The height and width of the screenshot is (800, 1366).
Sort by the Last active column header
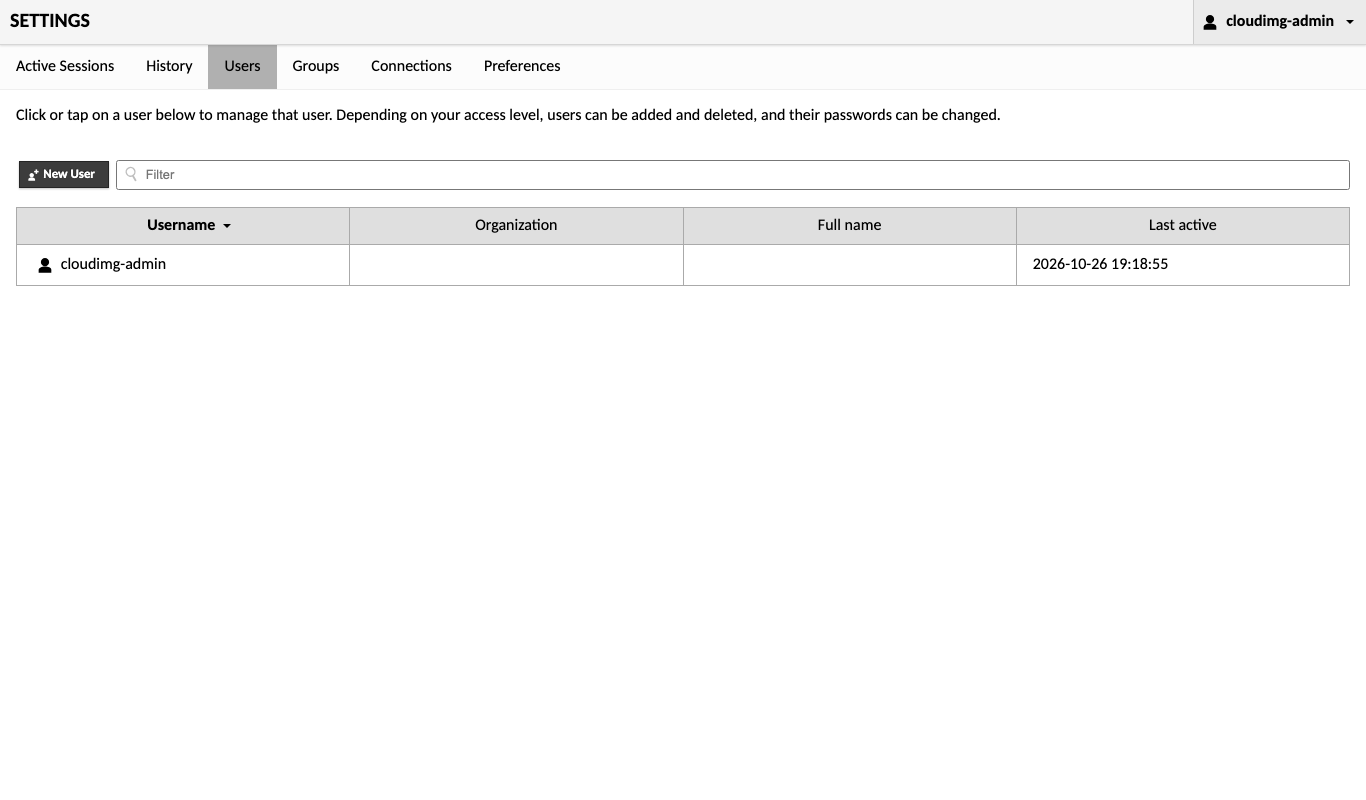click(x=1183, y=225)
